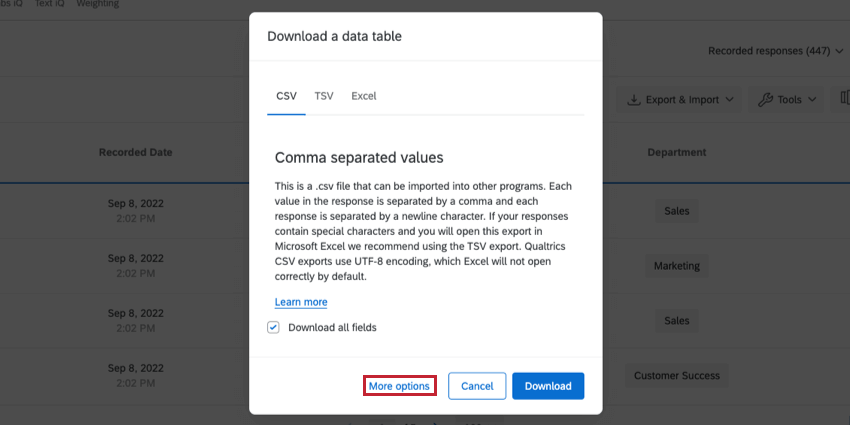Open the Text iQ tab
850x425 pixels.
click(x=50, y=4)
